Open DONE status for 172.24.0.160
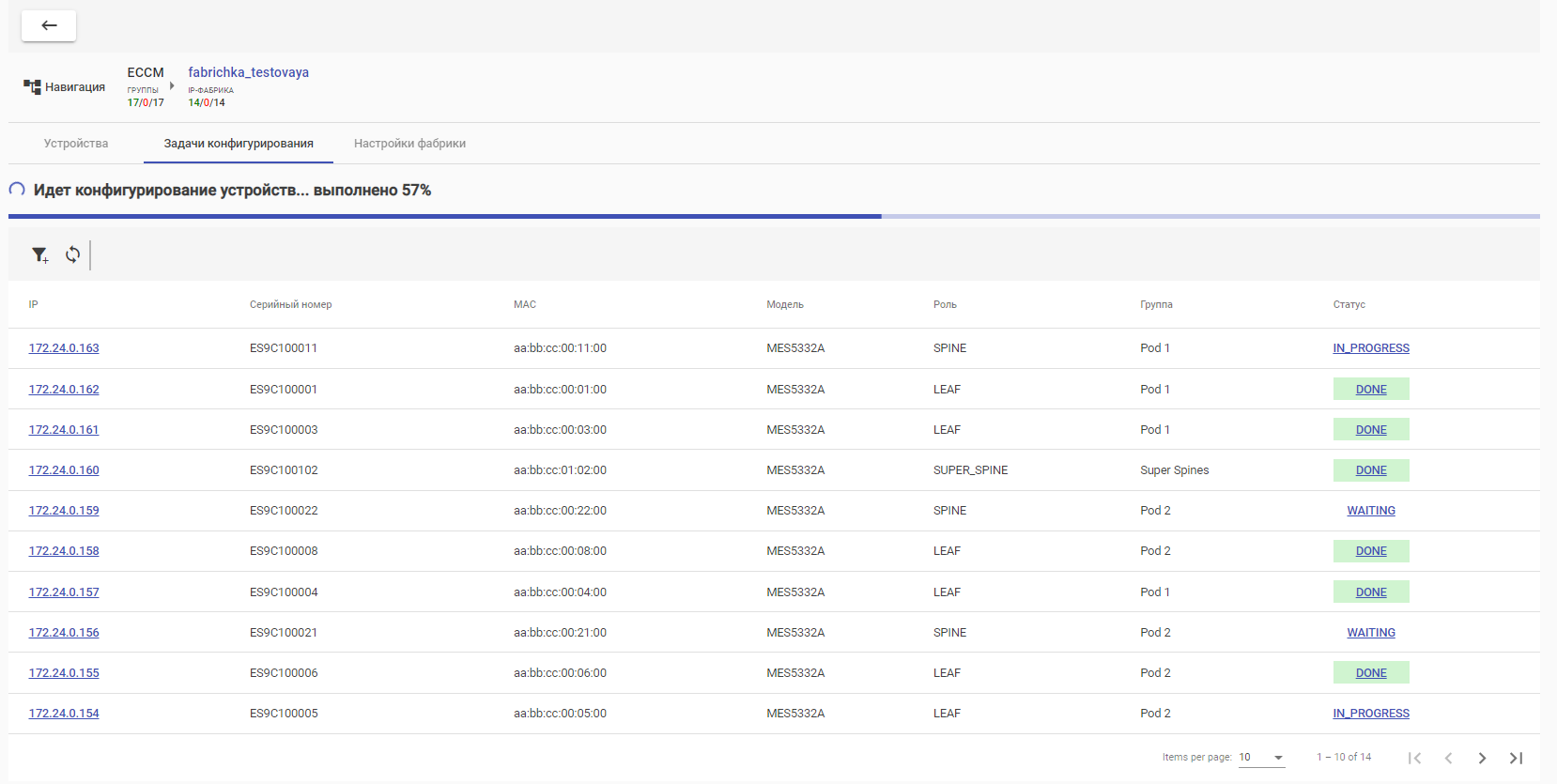The height and width of the screenshot is (784, 1557). tap(1371, 470)
